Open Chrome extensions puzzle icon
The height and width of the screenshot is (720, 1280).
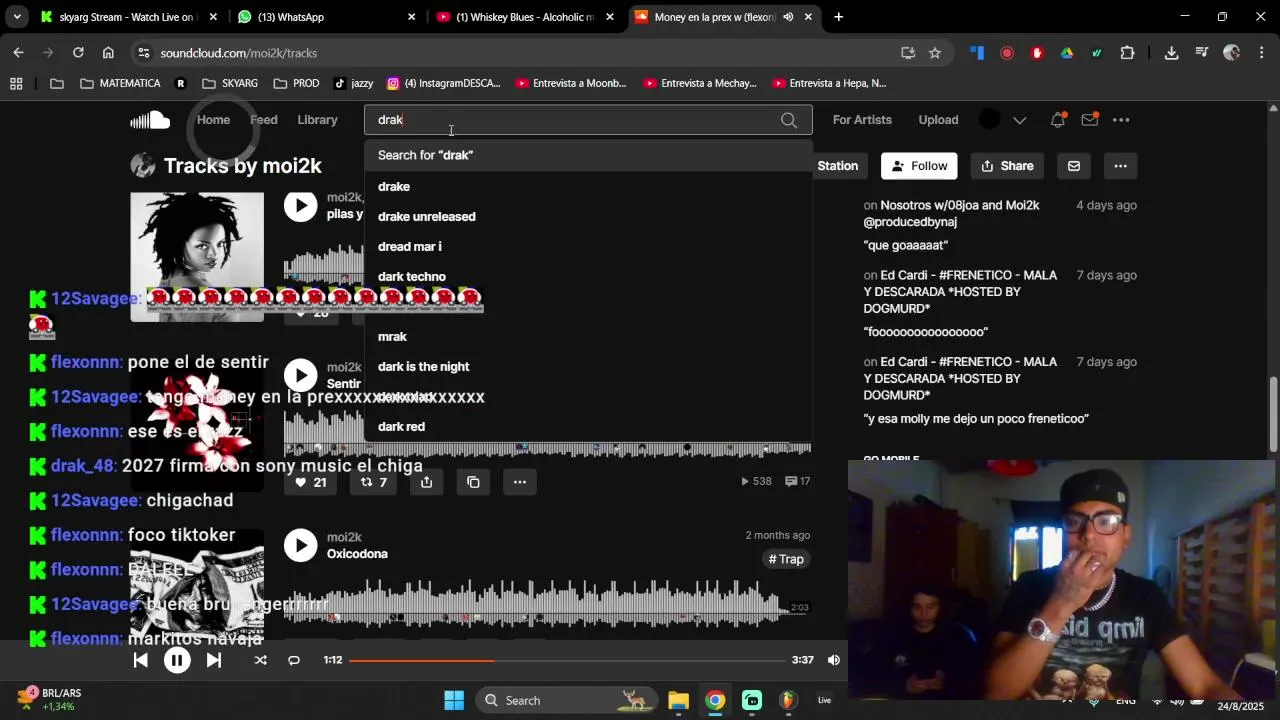(x=1128, y=53)
